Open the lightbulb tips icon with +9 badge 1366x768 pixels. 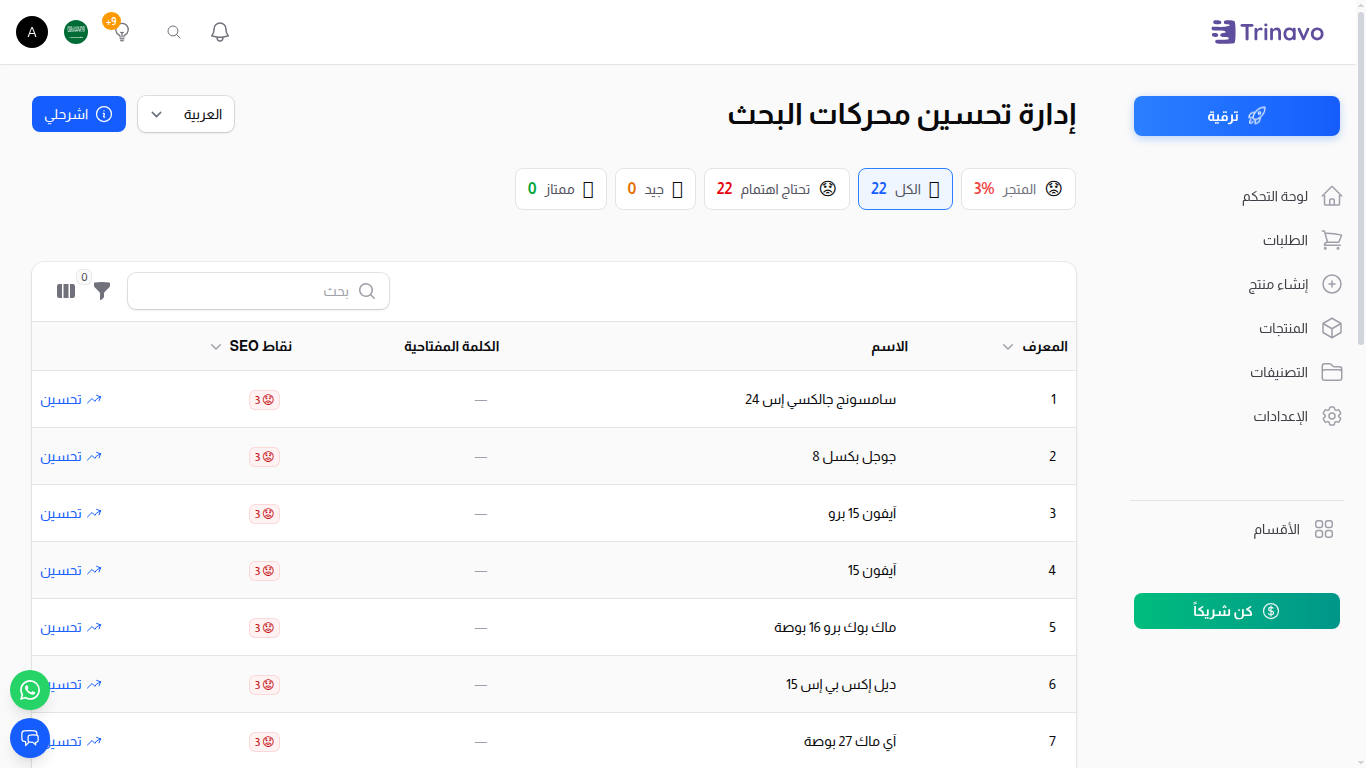click(x=121, y=31)
